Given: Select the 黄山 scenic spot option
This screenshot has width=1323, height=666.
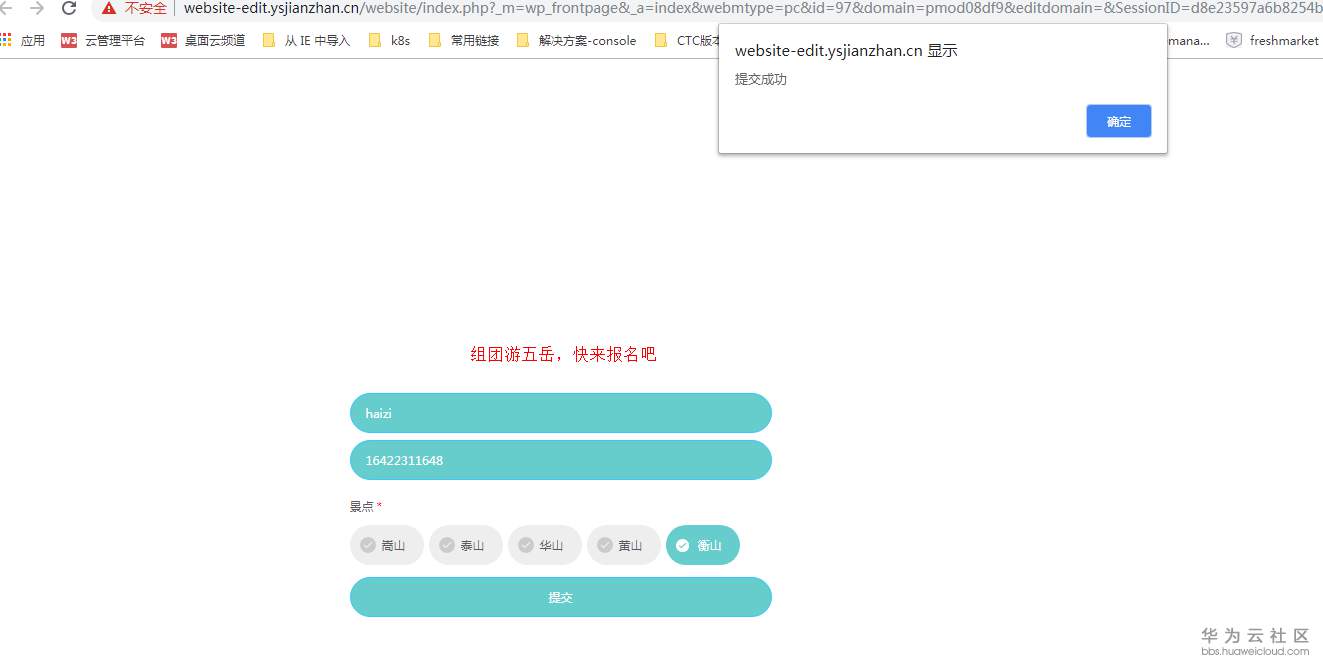Looking at the screenshot, I should pos(623,545).
